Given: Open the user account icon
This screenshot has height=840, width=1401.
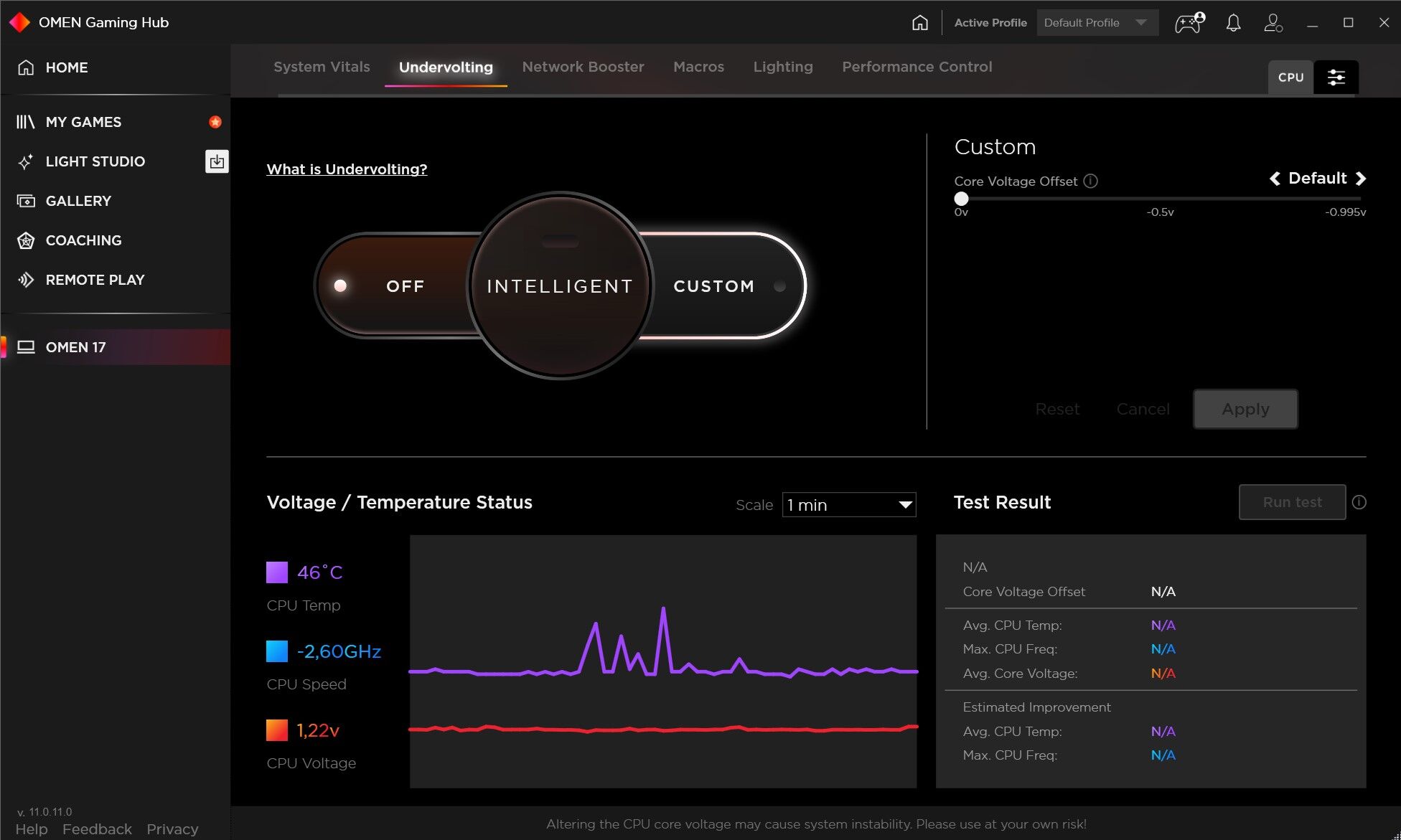Looking at the screenshot, I should 1273,23.
